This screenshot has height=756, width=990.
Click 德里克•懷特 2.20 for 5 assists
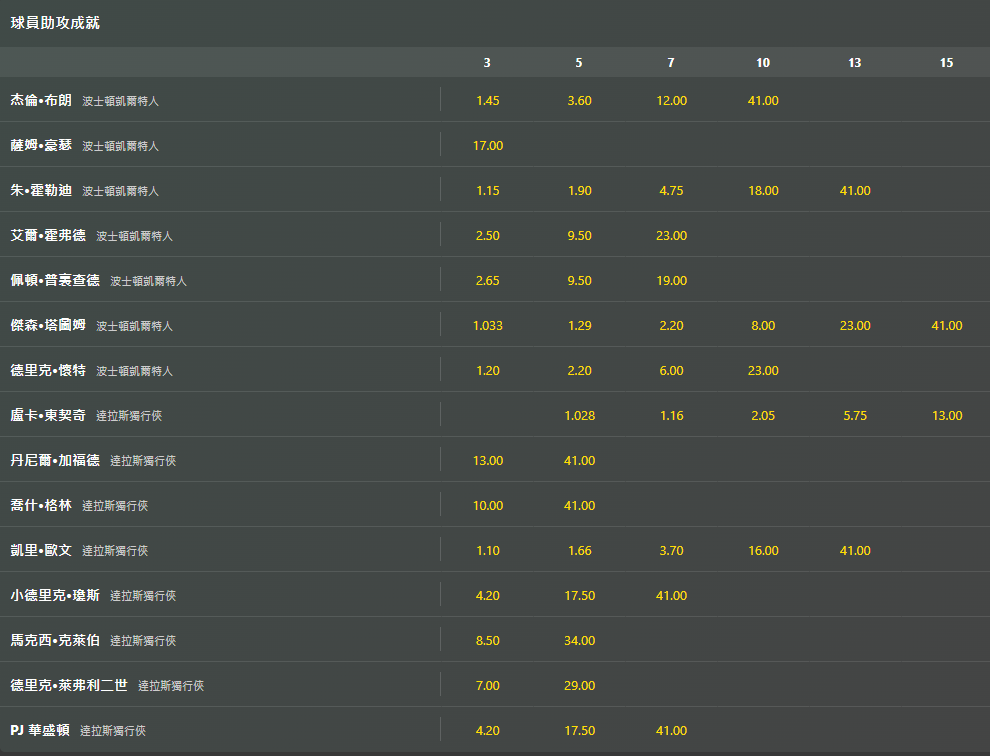click(579, 370)
